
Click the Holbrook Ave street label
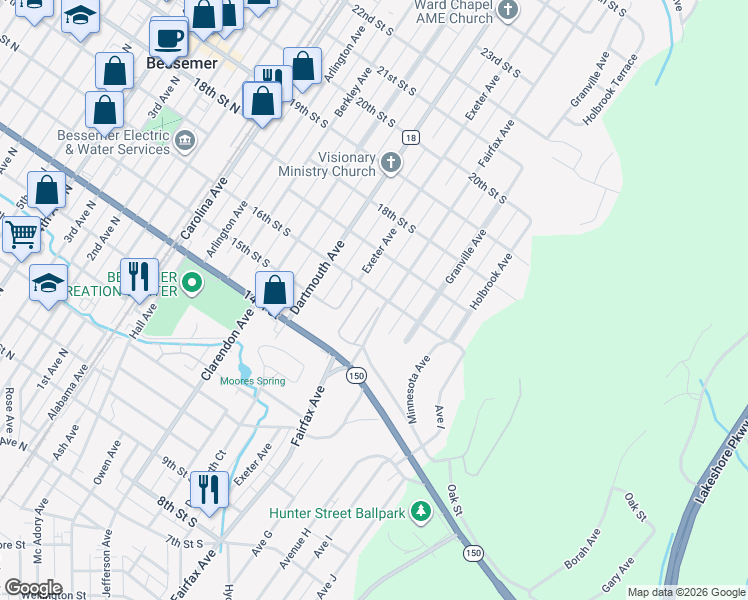pyautogui.click(x=491, y=282)
